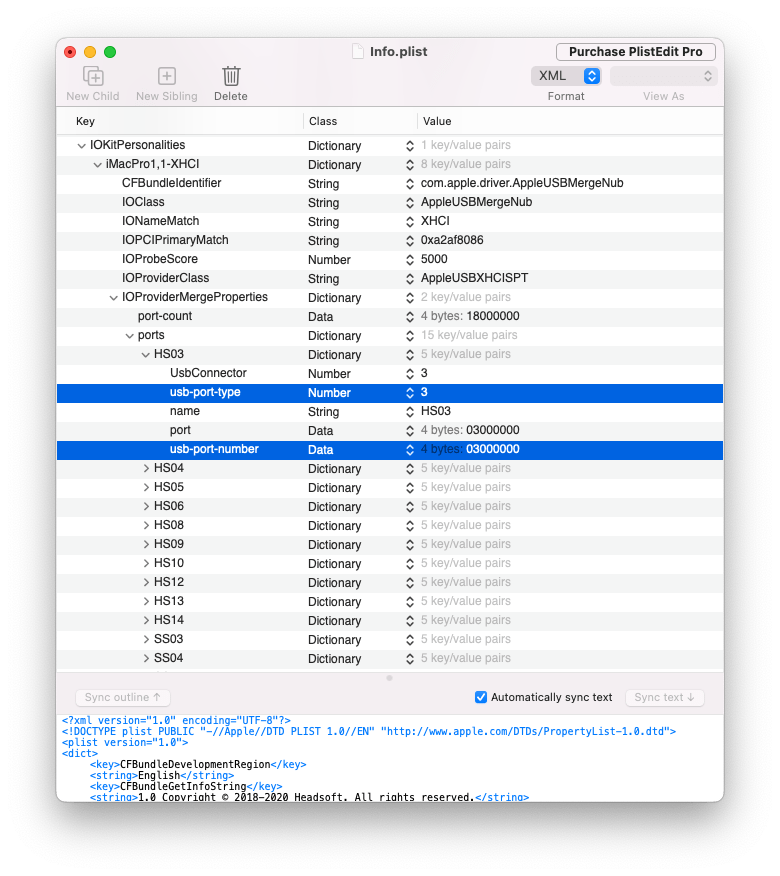Select the IOClass key
Viewport: 780px width, 876px height.
(x=143, y=202)
